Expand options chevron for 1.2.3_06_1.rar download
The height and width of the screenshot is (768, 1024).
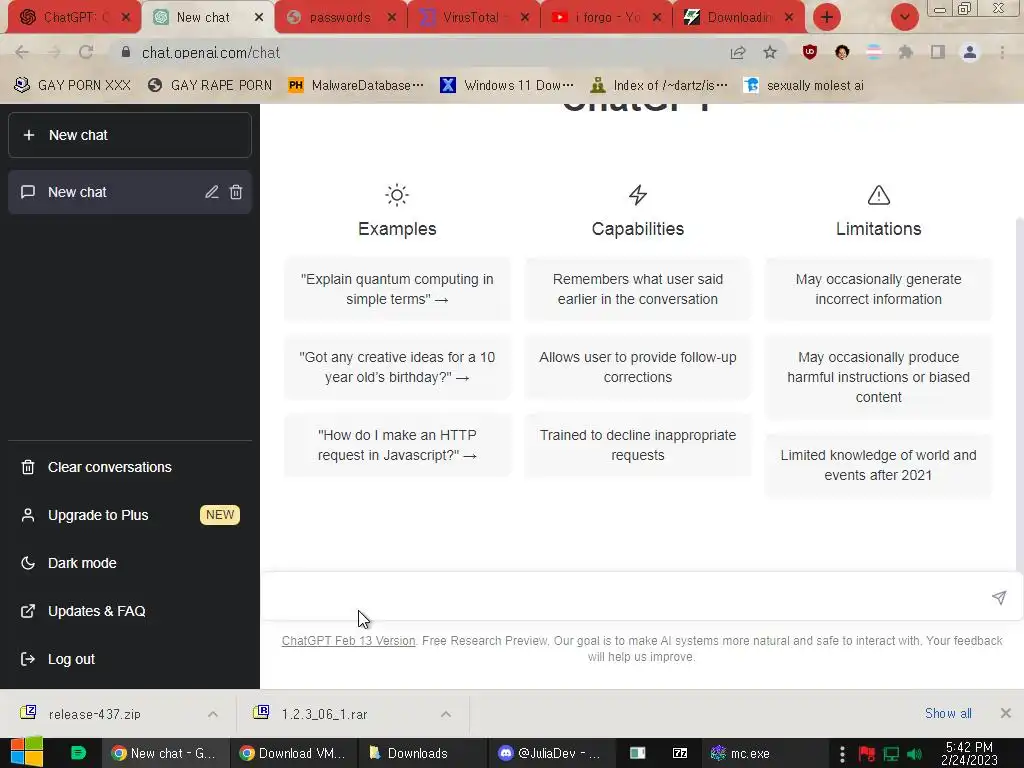[x=446, y=714]
